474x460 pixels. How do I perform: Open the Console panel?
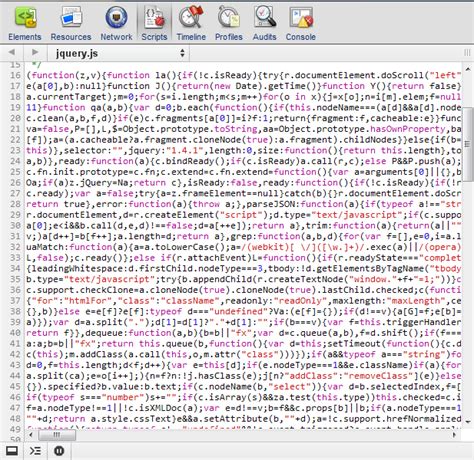[301, 23]
